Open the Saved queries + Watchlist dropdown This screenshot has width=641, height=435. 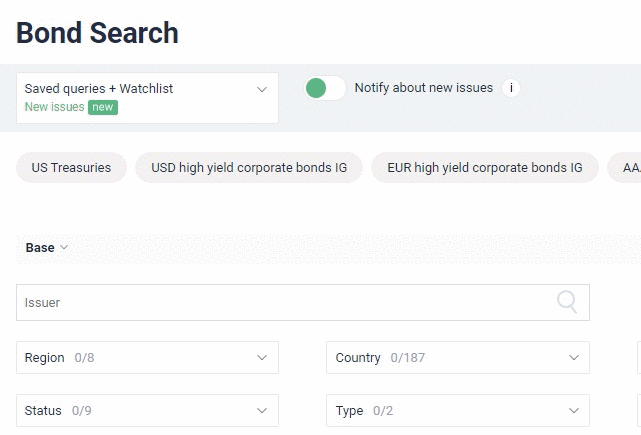(147, 89)
